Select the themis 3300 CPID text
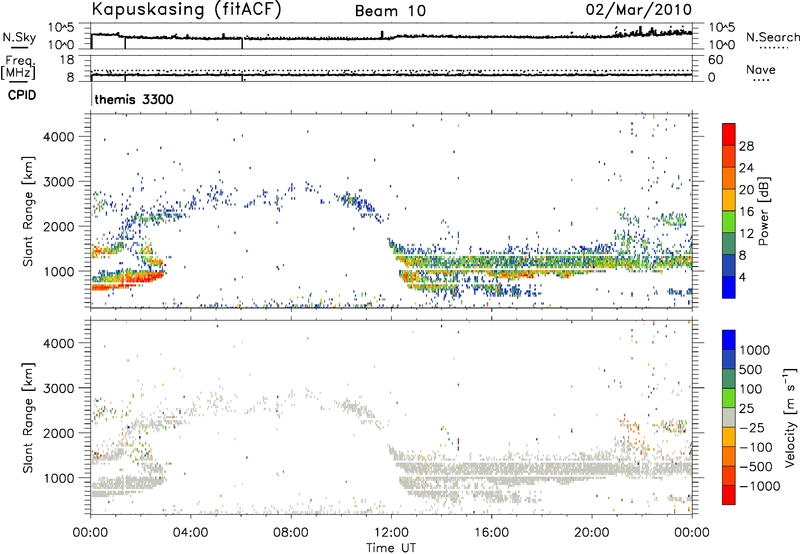 [x=134, y=99]
